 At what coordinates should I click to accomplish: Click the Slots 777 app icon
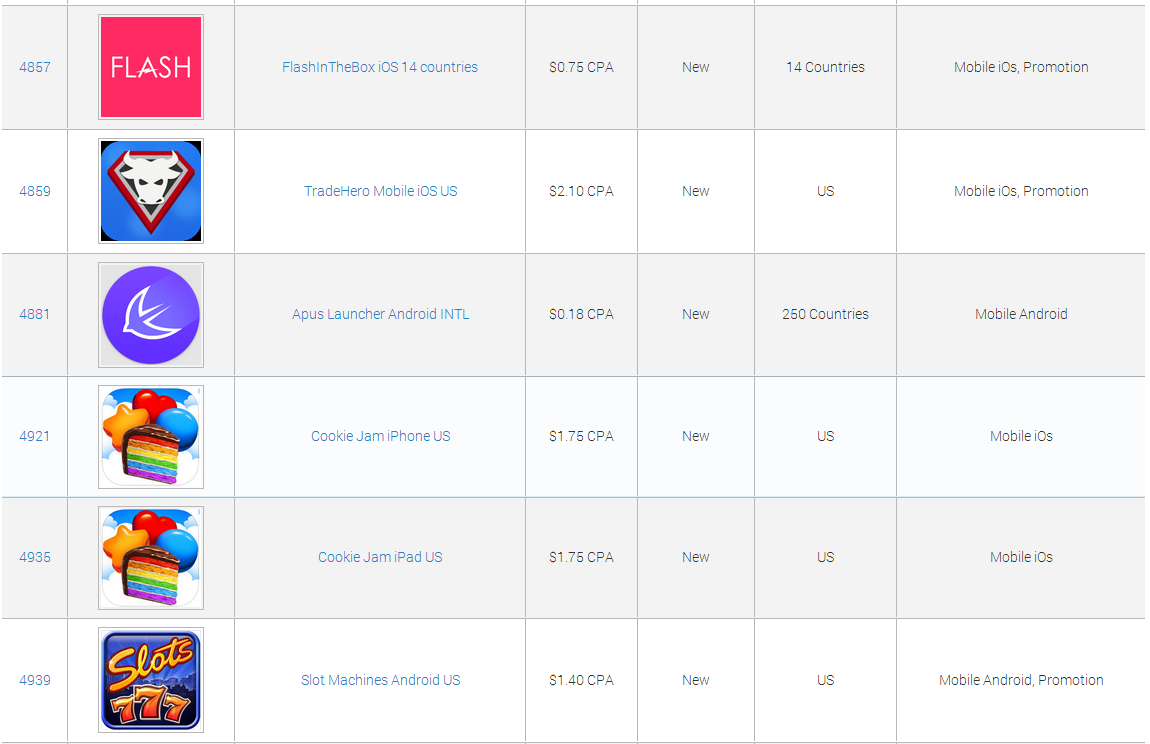tap(151, 680)
